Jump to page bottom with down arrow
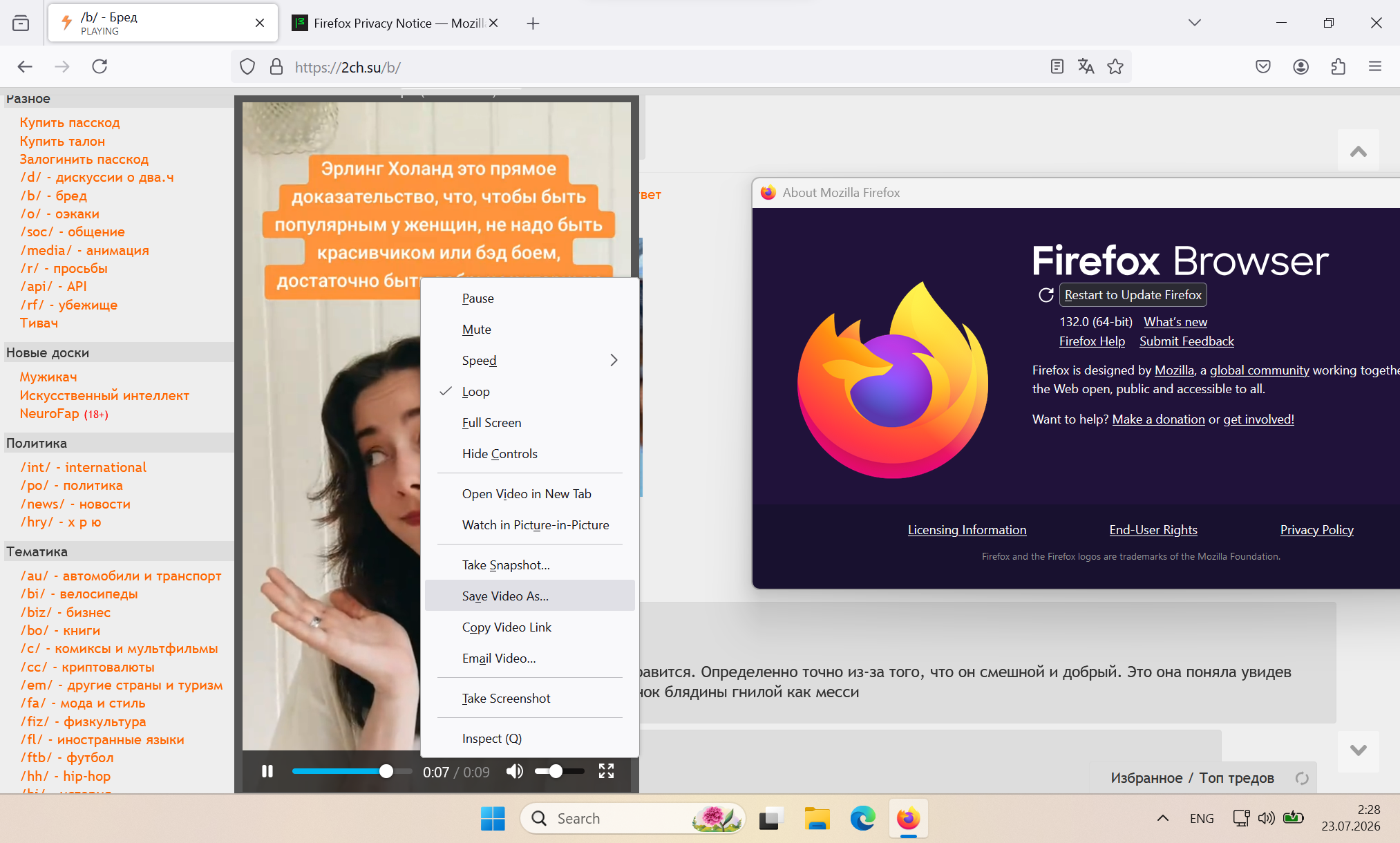1400x843 pixels. tap(1358, 751)
